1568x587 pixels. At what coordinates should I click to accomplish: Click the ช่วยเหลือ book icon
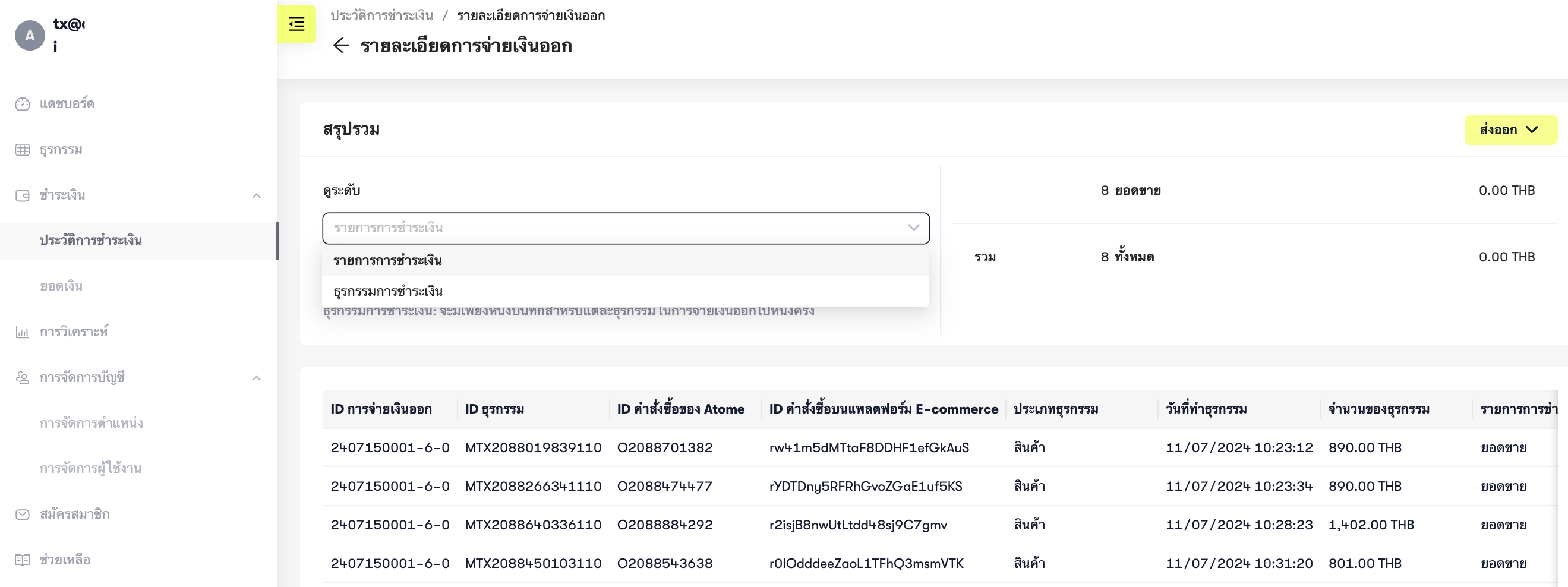point(23,560)
